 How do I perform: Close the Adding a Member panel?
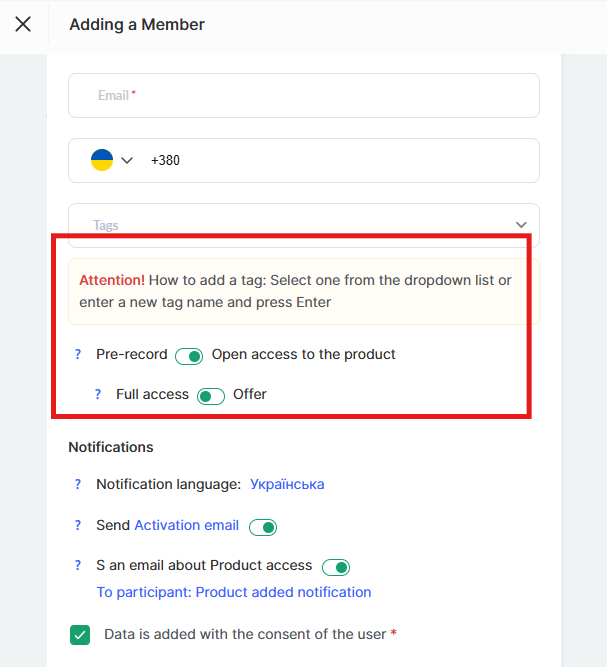point(23,24)
